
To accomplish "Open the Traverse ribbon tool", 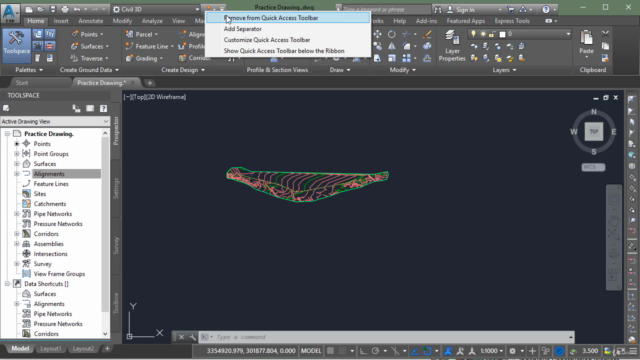I will pyautogui.click(x=89, y=58).
